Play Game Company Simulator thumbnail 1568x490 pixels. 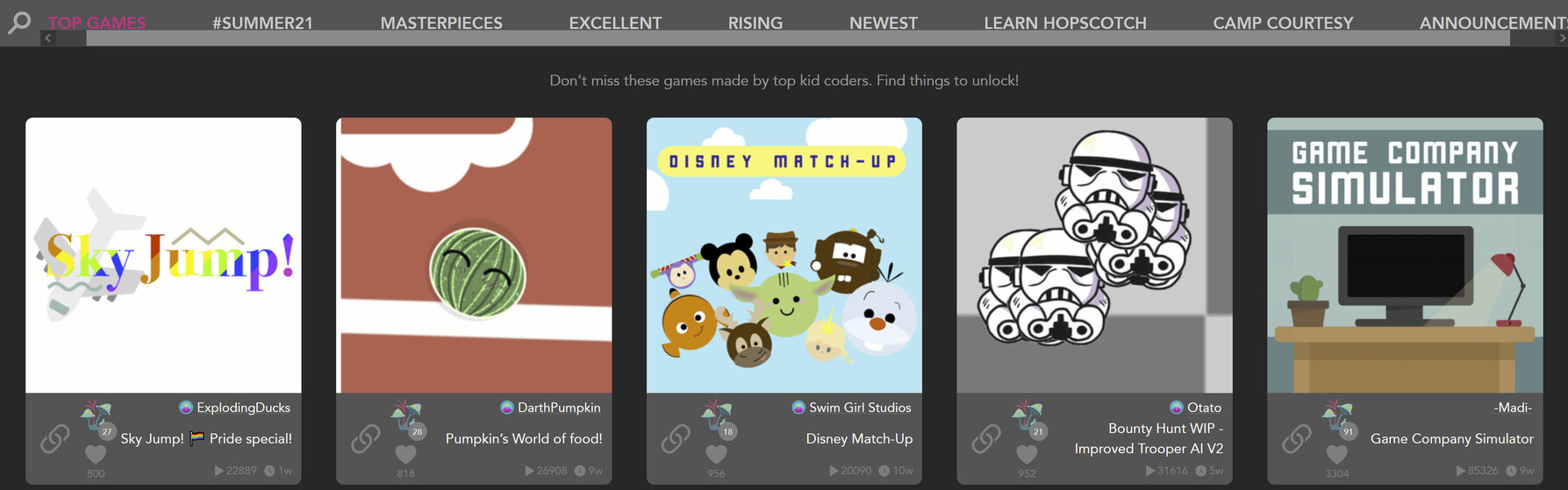coord(1405,255)
